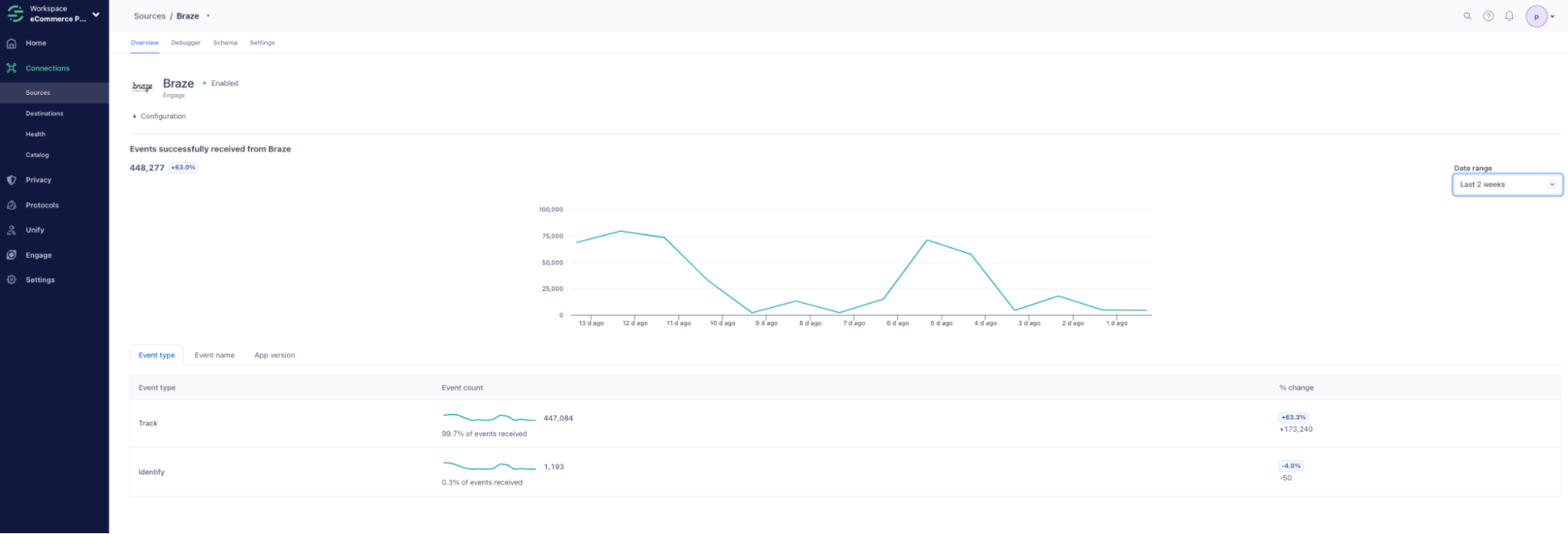This screenshot has height=534, width=1568.
Task: Click the Track sparkline chart
Action: pos(489,417)
